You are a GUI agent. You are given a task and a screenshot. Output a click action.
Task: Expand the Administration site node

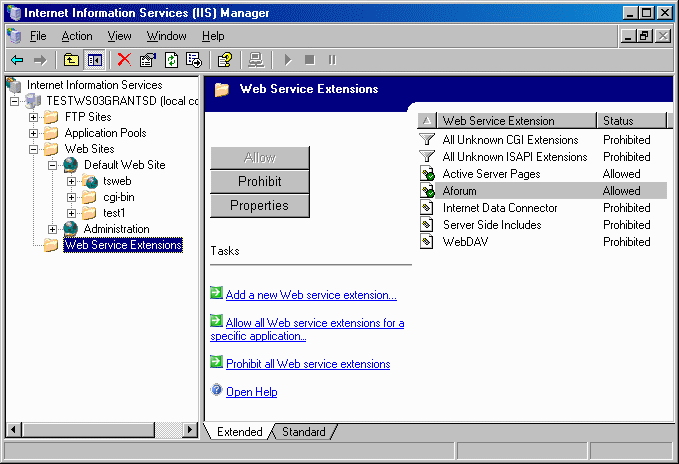click(52, 229)
